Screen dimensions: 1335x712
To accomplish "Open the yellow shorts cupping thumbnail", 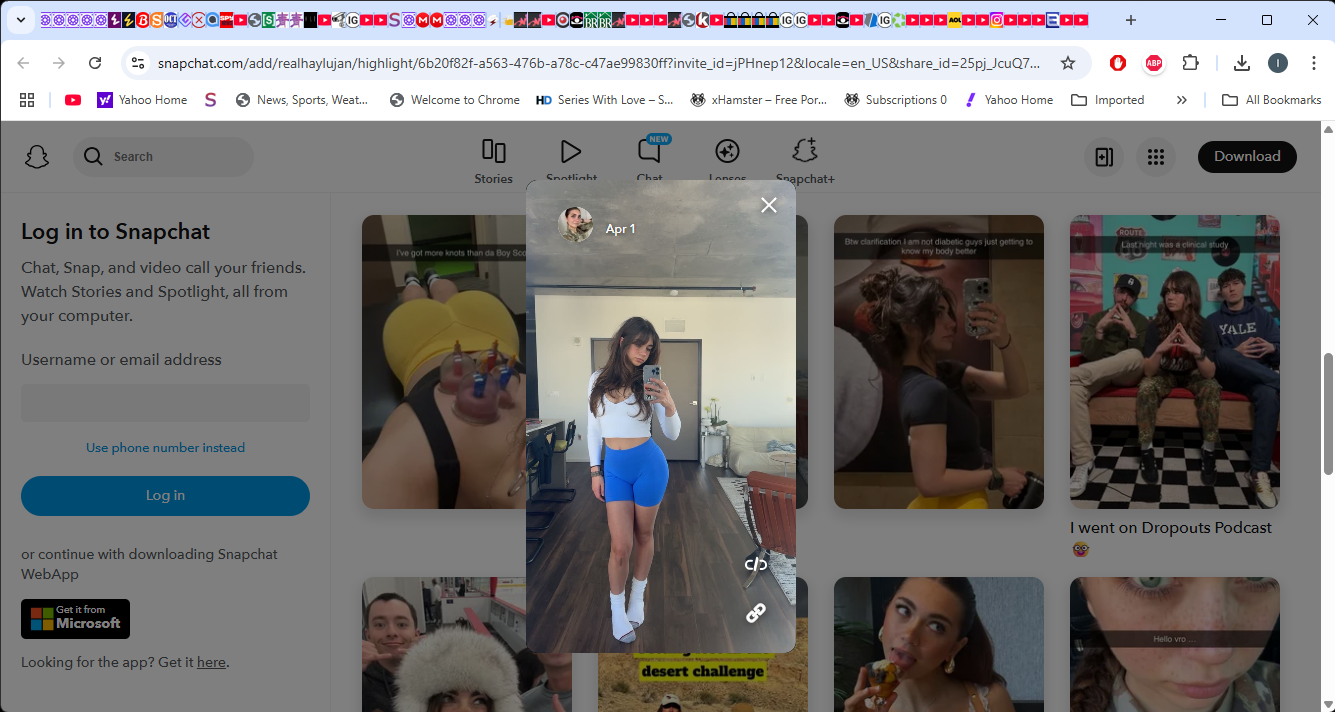I will pyautogui.click(x=443, y=362).
